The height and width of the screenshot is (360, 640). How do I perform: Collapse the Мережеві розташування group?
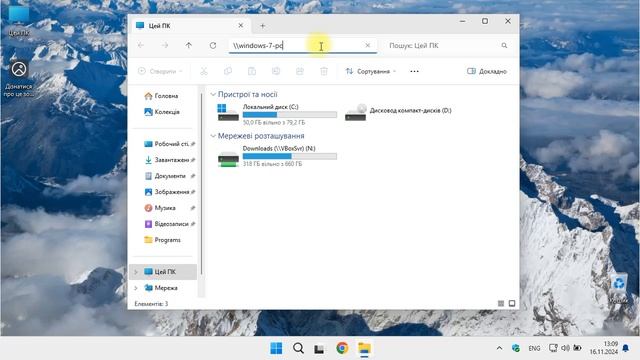click(x=213, y=136)
